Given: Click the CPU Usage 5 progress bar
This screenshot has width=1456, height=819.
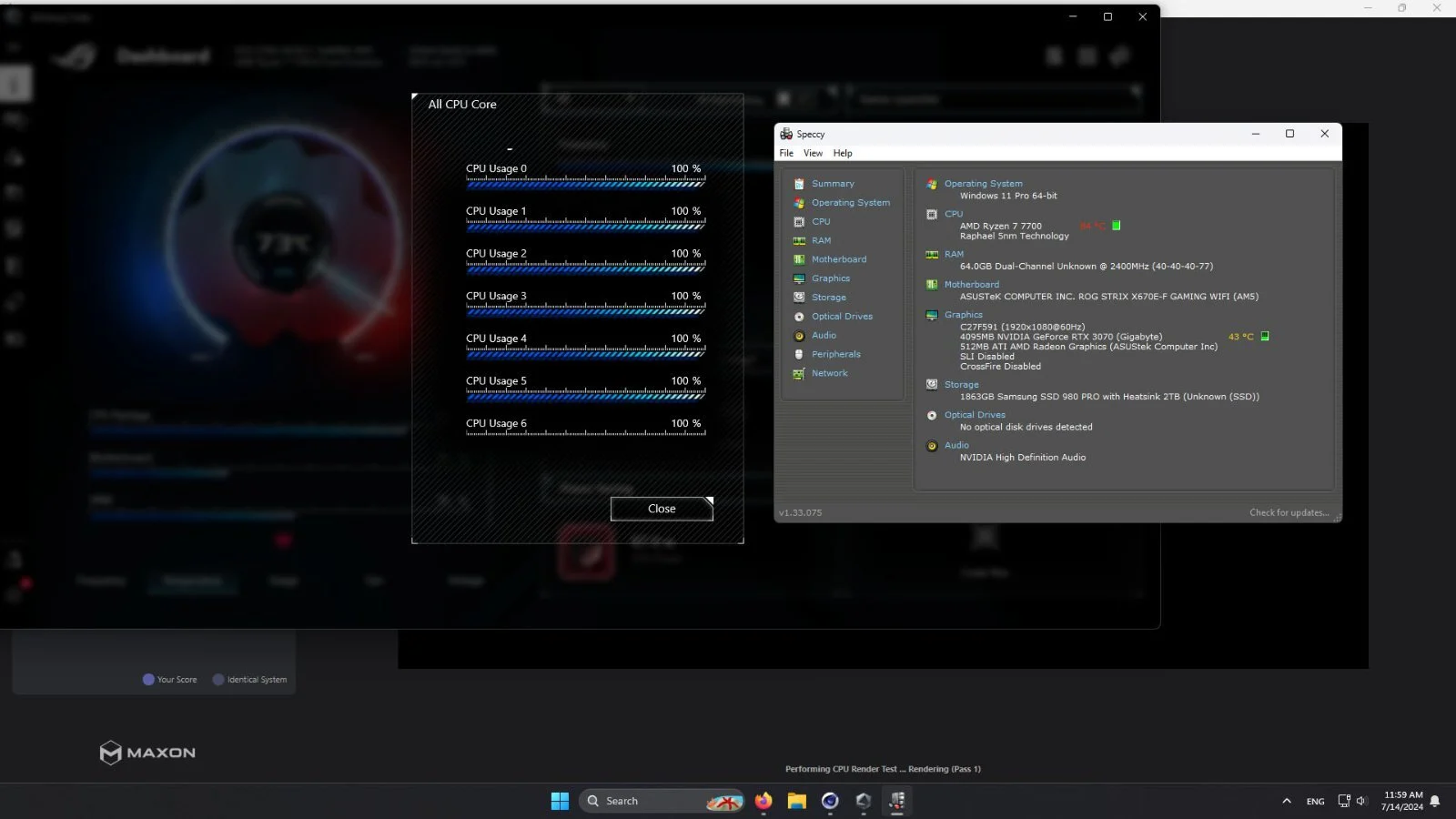Looking at the screenshot, I should coord(586,396).
